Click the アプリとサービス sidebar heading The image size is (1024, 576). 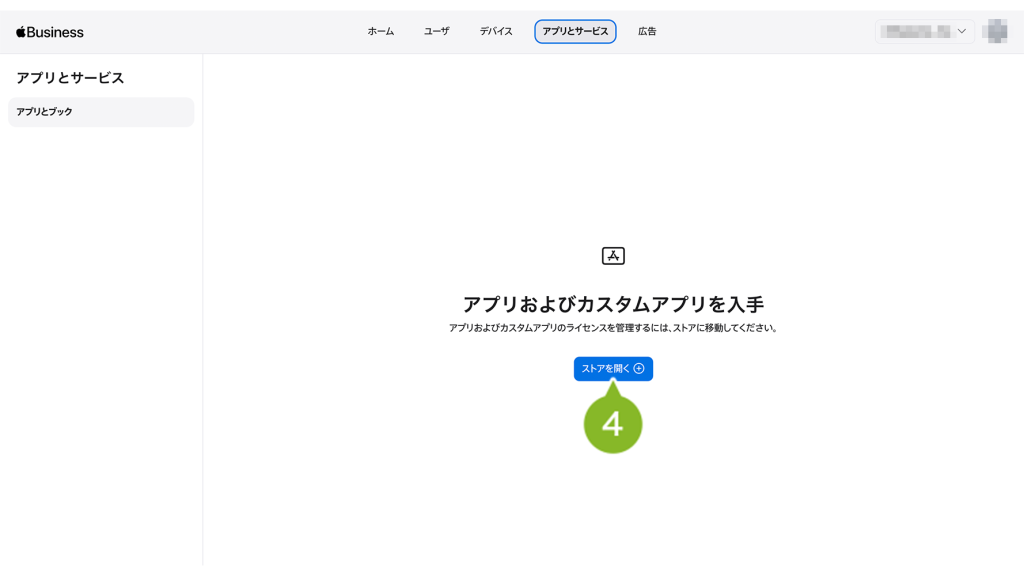(70, 78)
